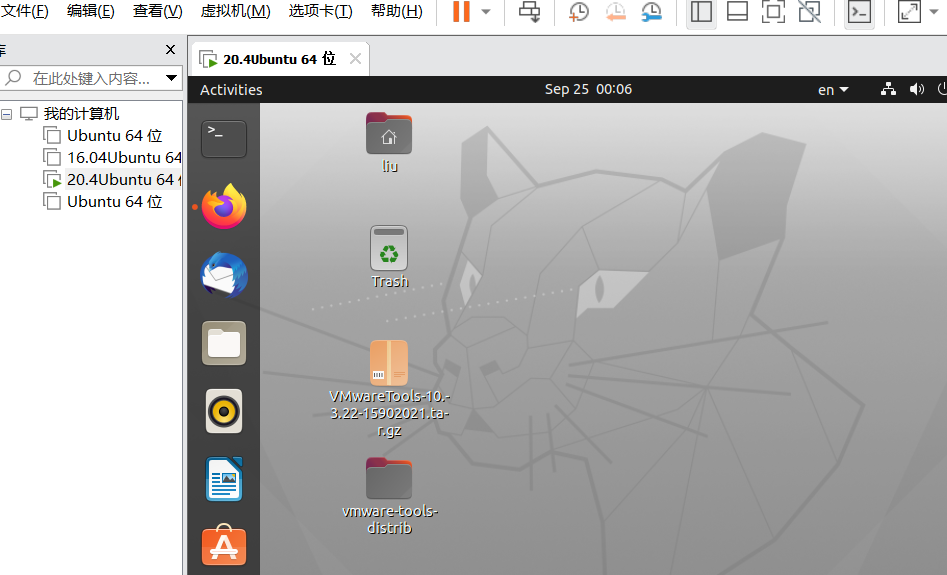947x575 pixels.
Task: Launch Firefox from the dock
Action: [x=224, y=207]
